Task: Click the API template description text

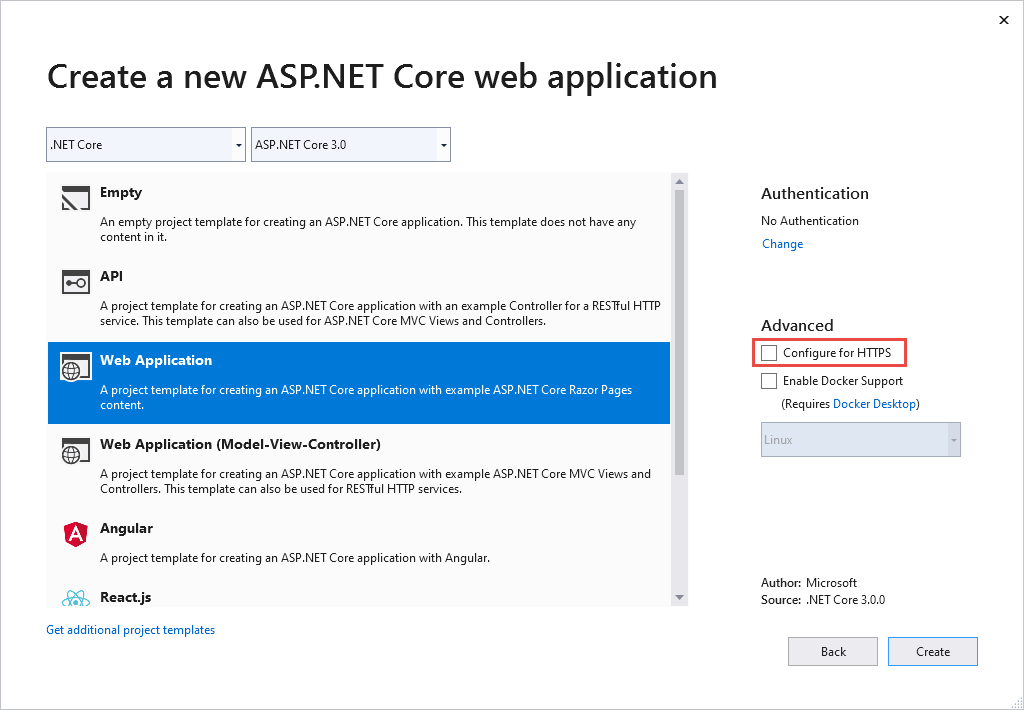Action: coord(380,314)
